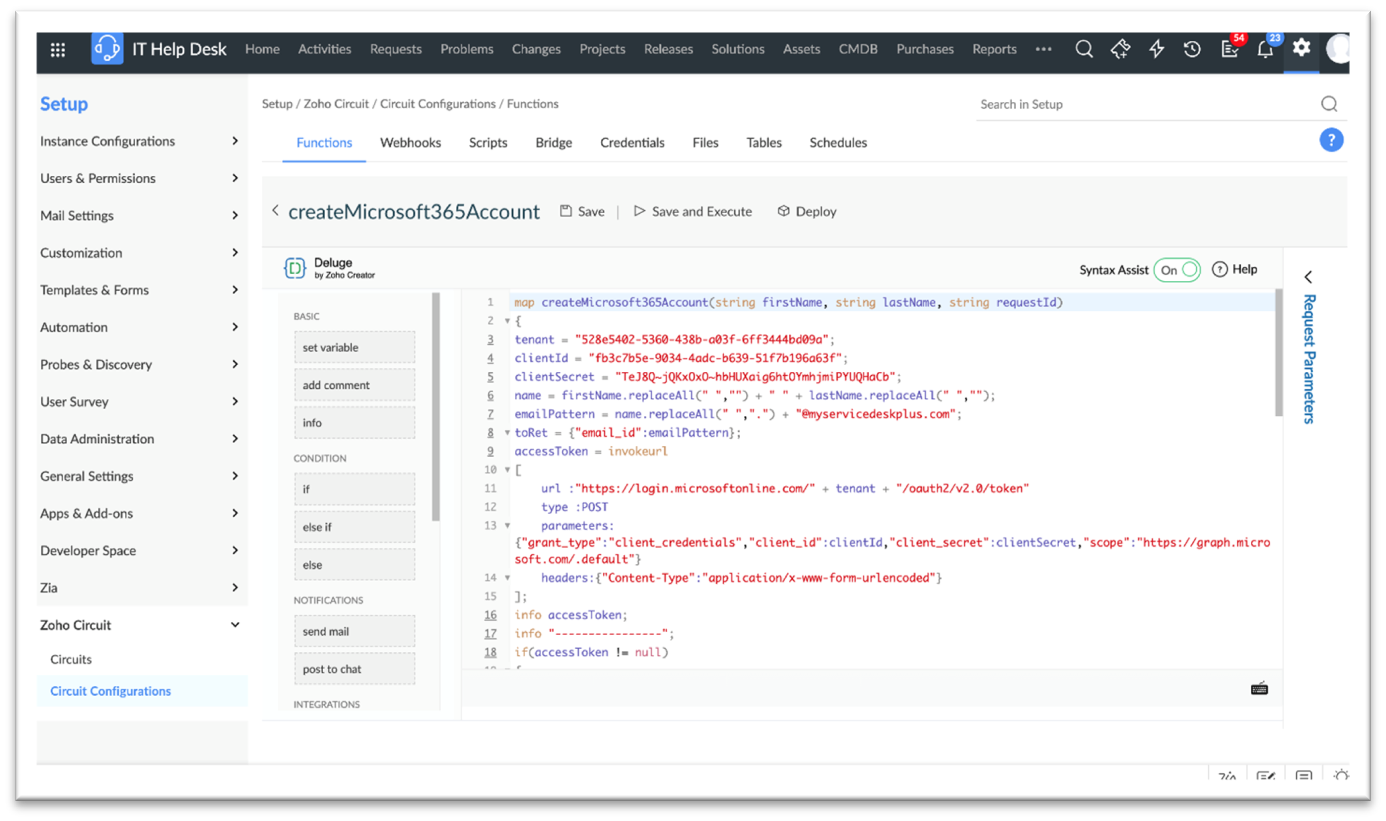The image size is (1386, 821).
Task: Go to Assets module
Action: pos(802,49)
